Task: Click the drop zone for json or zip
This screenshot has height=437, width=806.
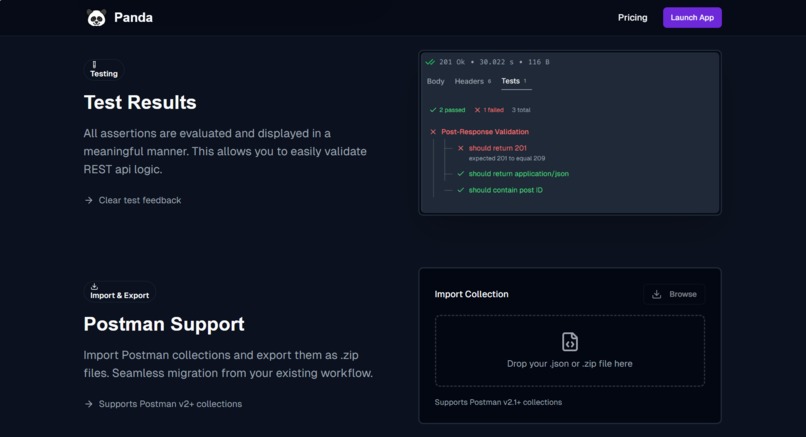Action: 570,351
